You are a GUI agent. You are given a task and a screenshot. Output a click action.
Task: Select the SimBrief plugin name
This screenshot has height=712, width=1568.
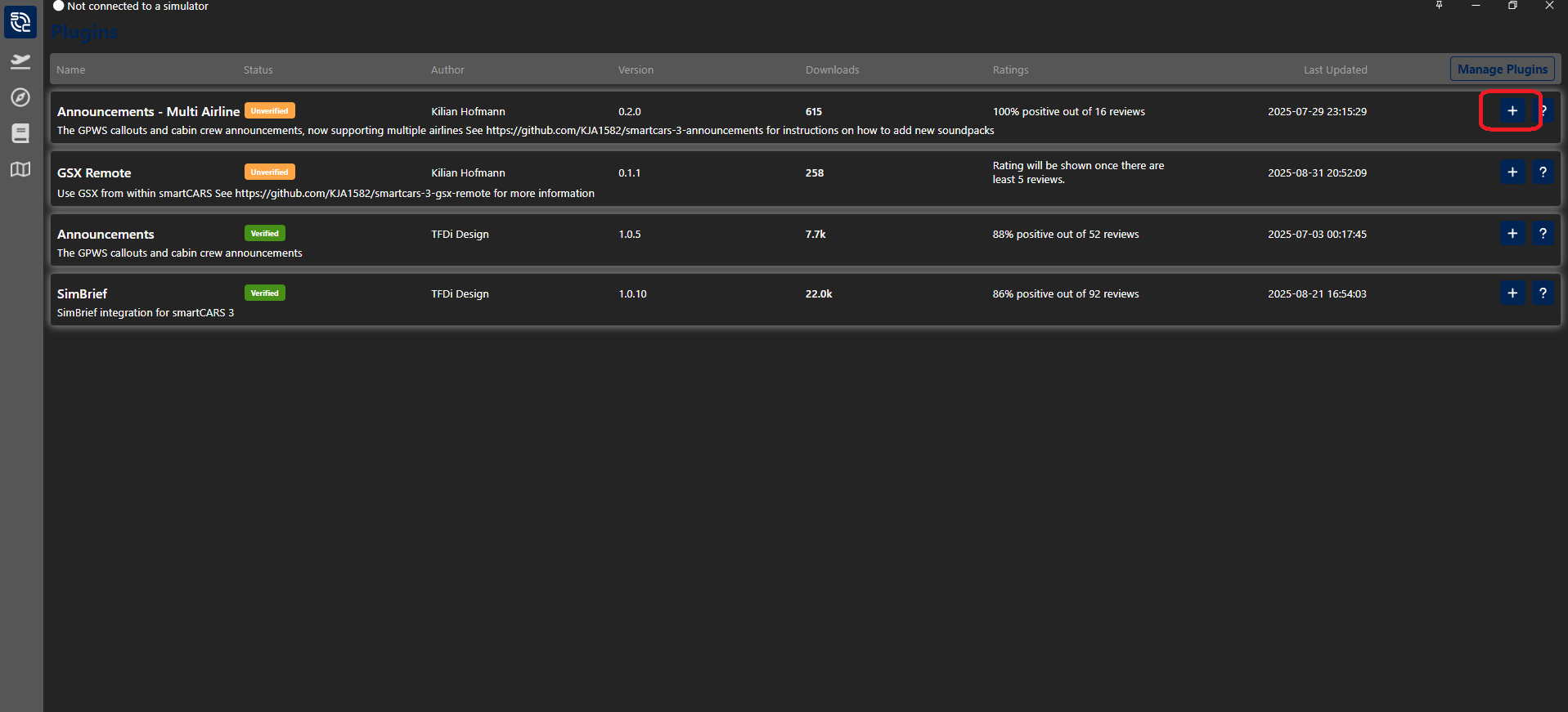pos(82,294)
